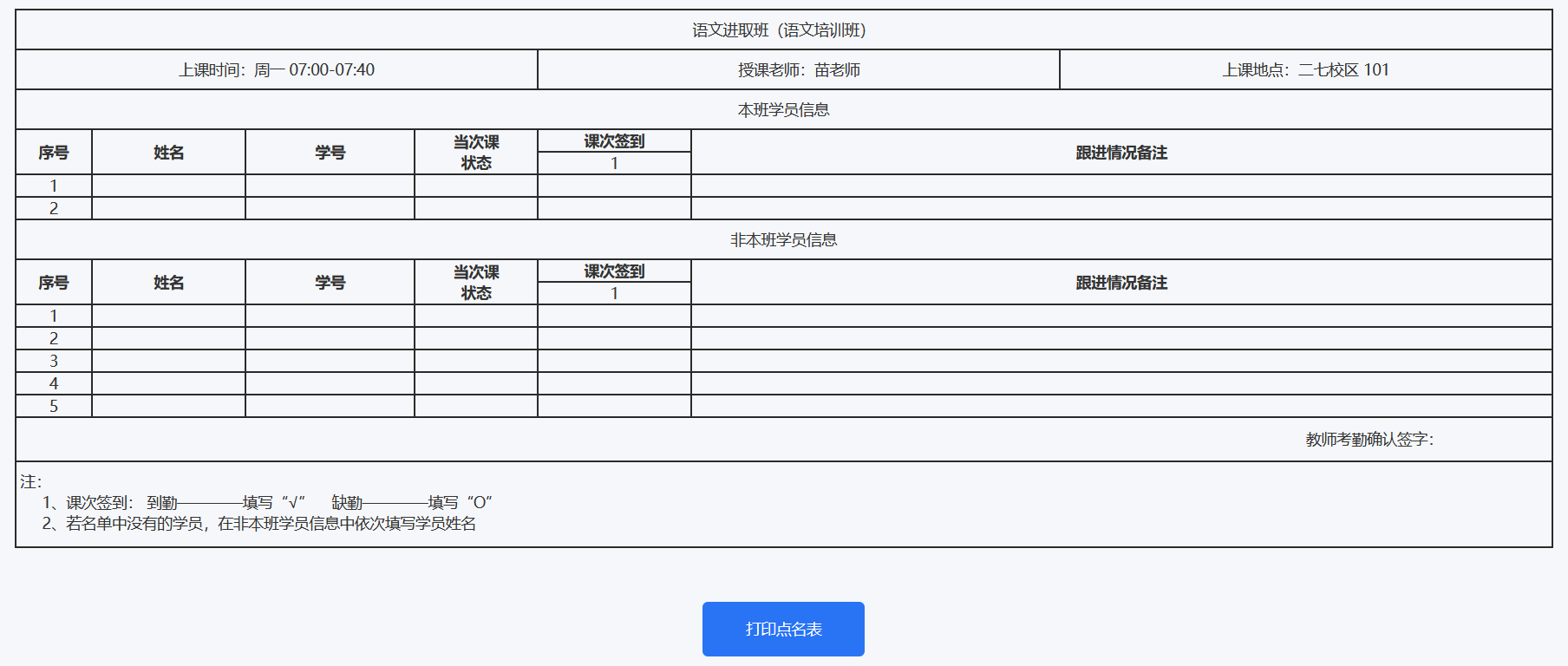Click the 教师考勤确认签字 label

(x=1369, y=440)
